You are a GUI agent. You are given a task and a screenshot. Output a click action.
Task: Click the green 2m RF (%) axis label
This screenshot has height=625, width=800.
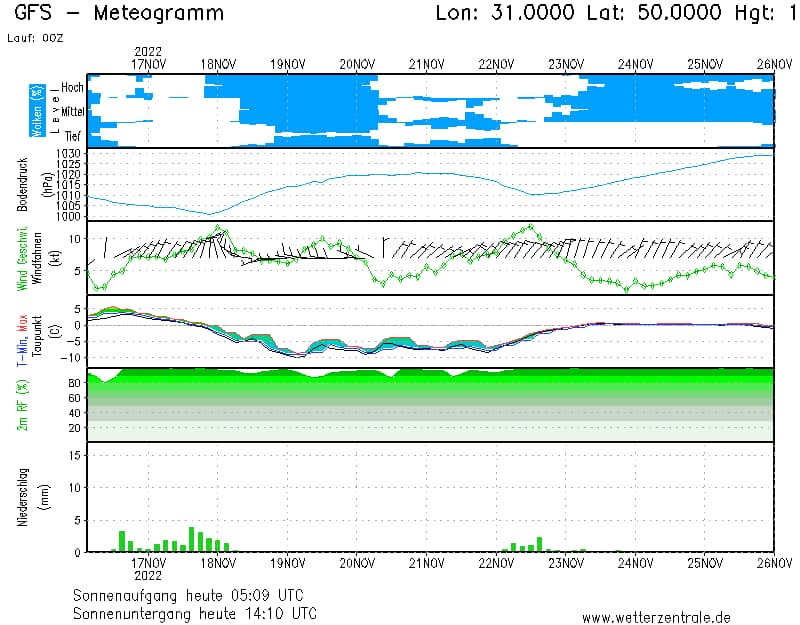pos(22,405)
